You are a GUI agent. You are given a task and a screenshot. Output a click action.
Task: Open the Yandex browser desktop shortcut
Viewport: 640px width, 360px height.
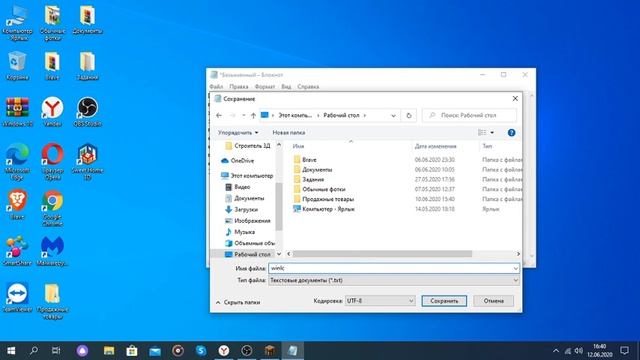pyautogui.click(x=52, y=111)
